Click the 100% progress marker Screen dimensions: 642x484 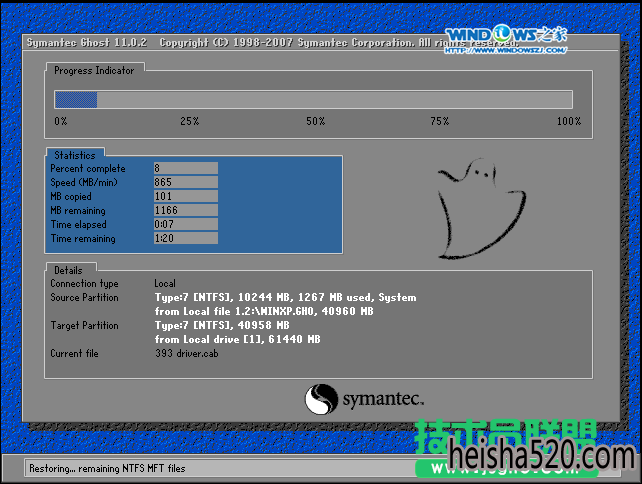tap(569, 121)
